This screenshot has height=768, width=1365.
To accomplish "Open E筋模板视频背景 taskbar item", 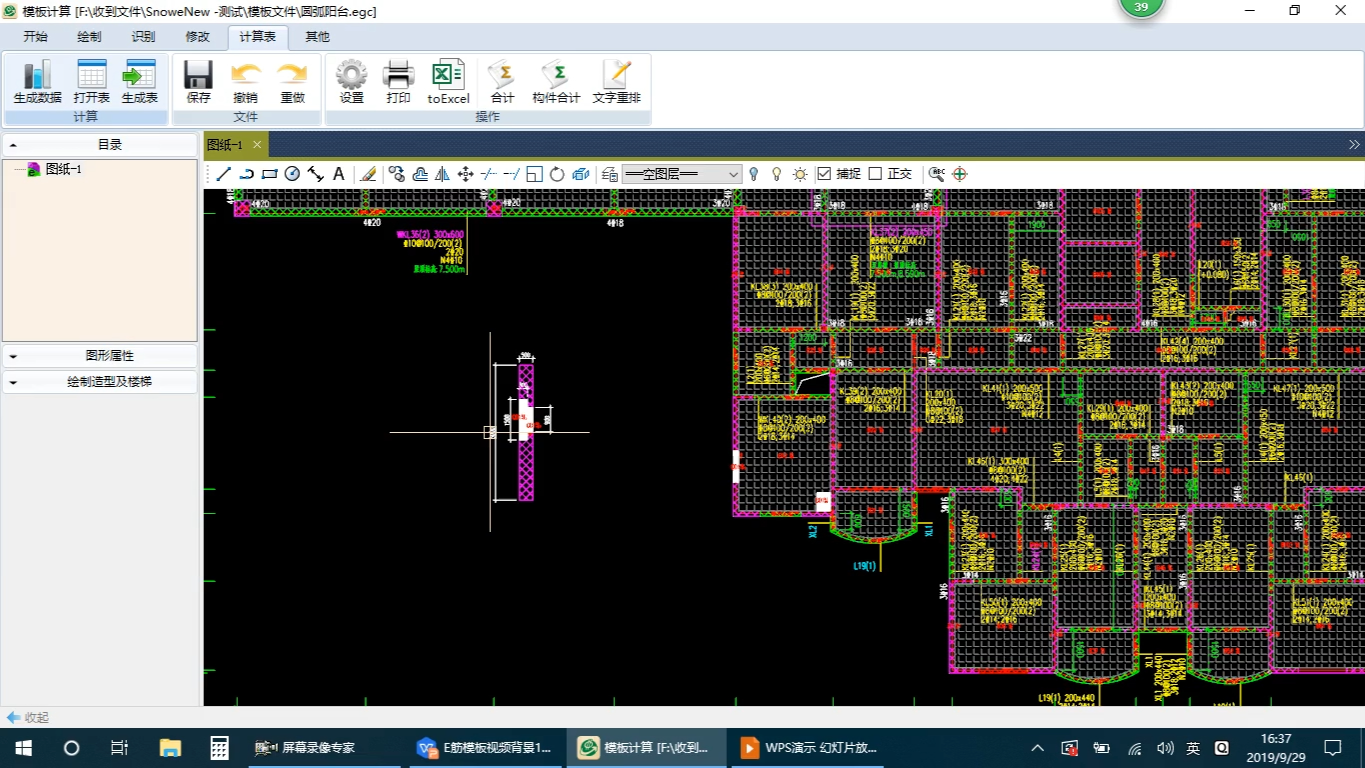I will [x=486, y=748].
